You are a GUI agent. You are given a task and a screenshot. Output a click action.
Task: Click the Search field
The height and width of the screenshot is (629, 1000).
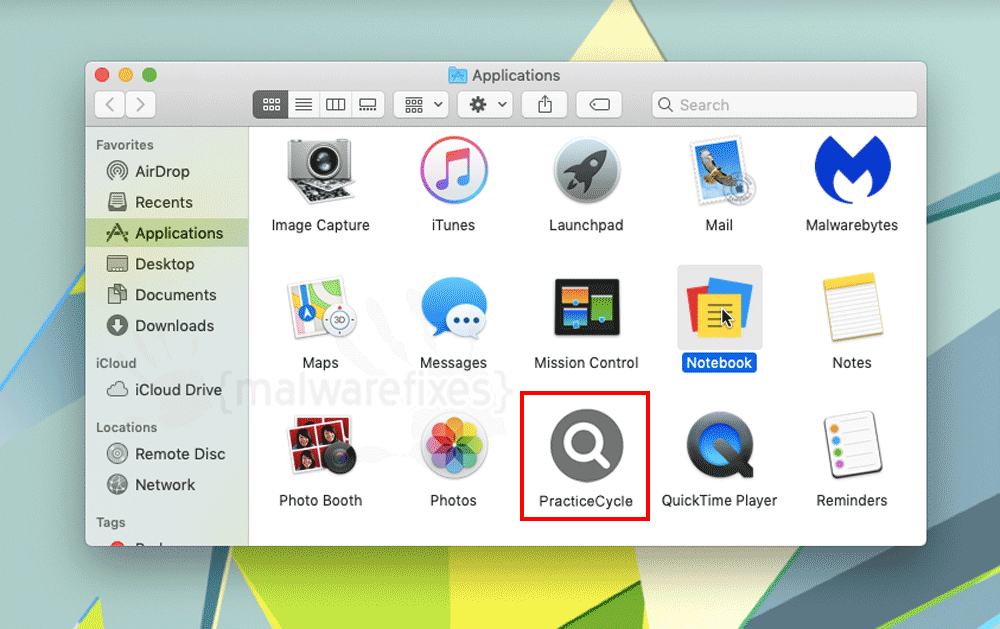click(x=784, y=105)
